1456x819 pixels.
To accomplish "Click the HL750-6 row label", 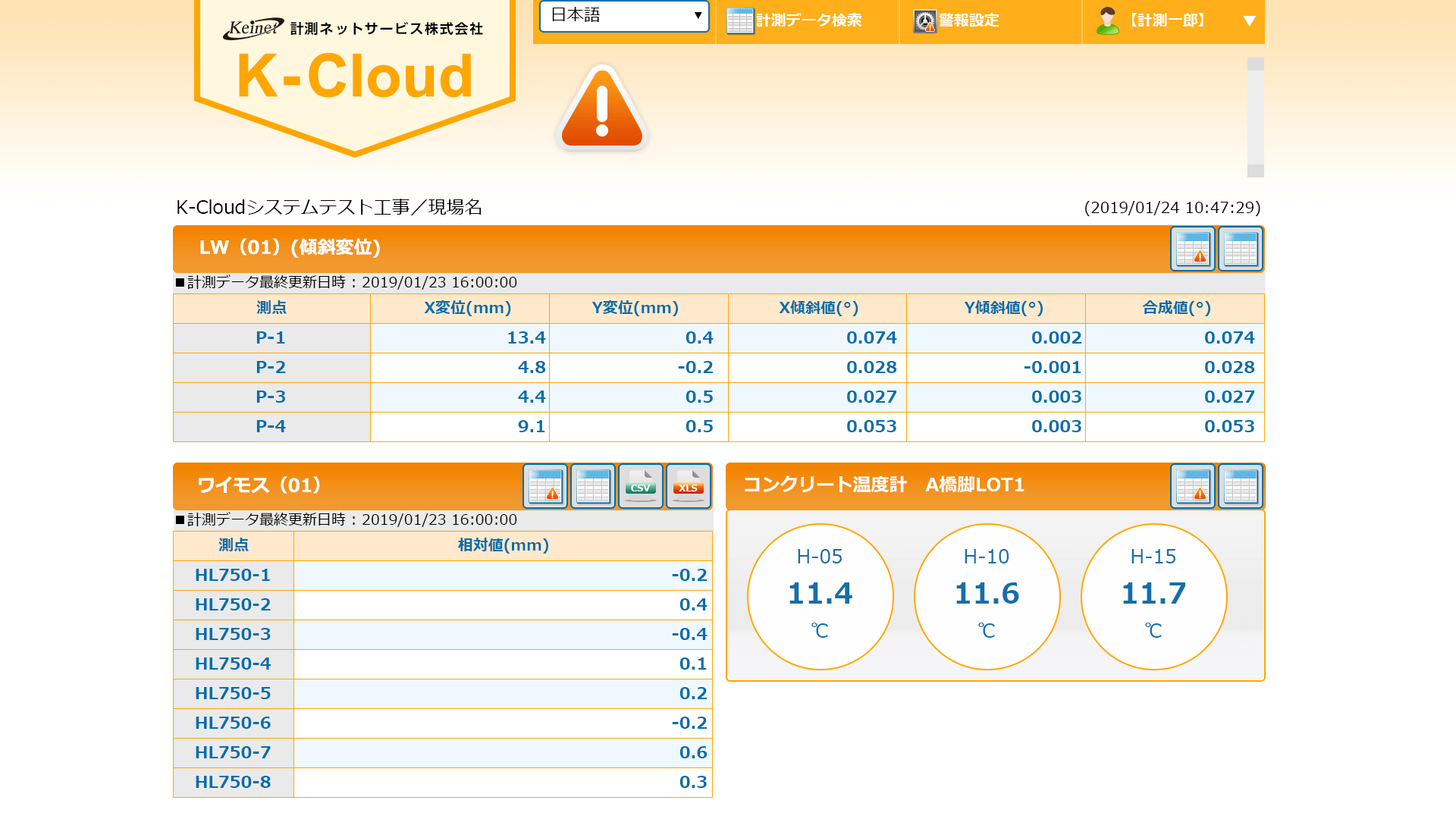I will click(233, 723).
